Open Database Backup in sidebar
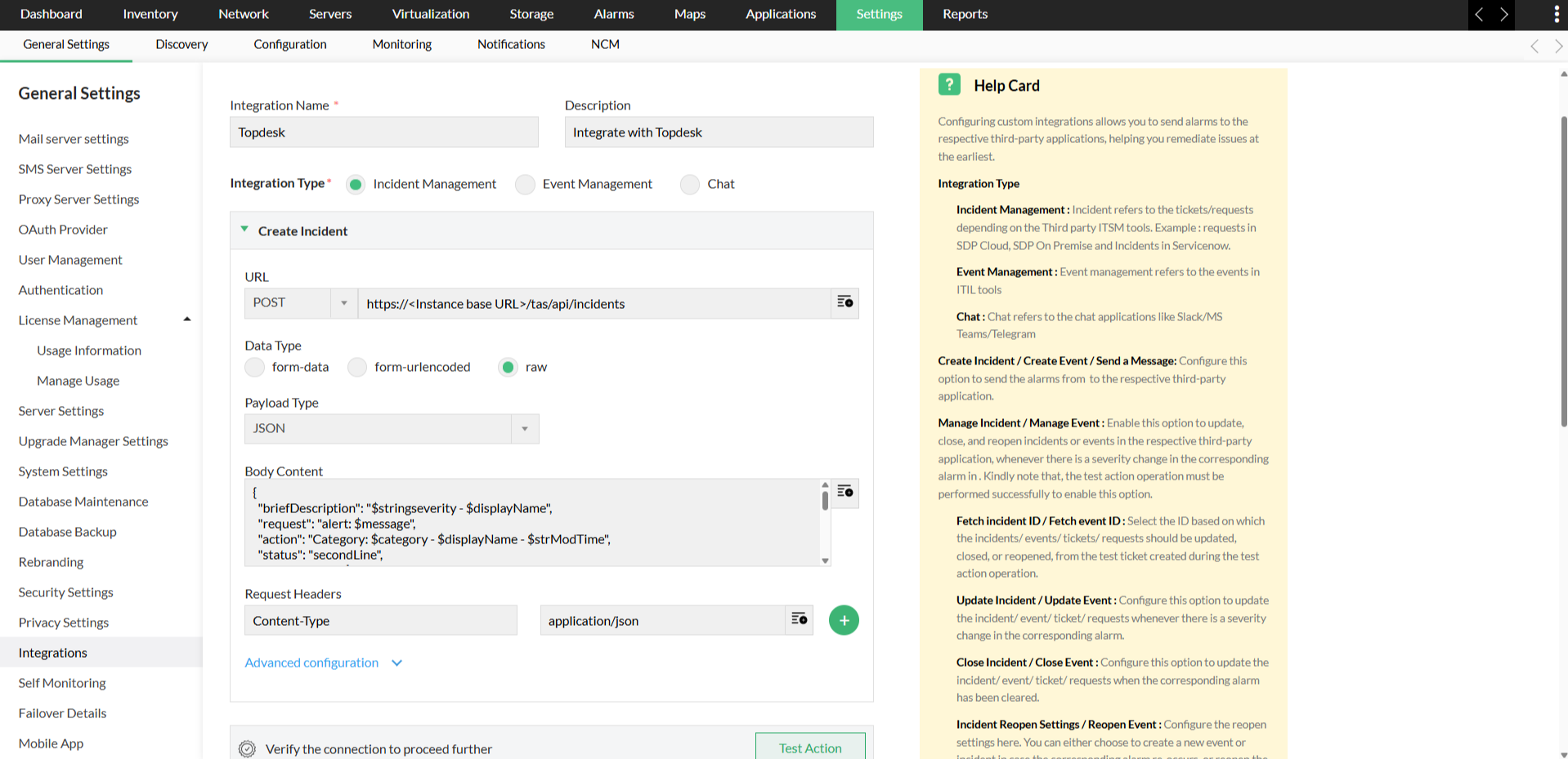 click(x=67, y=532)
